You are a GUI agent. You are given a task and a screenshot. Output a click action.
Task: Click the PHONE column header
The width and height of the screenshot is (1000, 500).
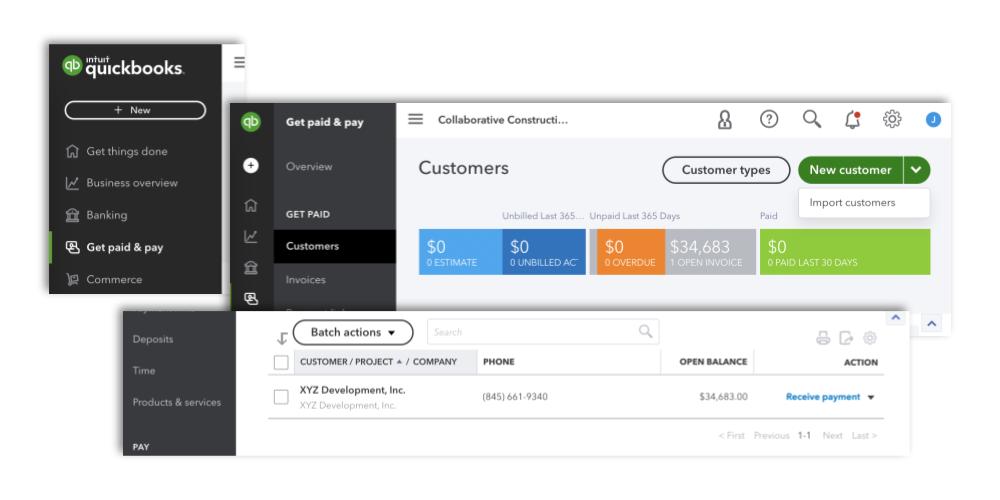pyautogui.click(x=499, y=362)
